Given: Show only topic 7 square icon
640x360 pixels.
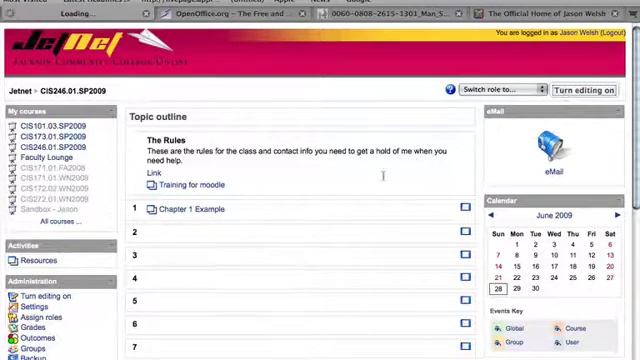Looking at the screenshot, I should pyautogui.click(x=465, y=346).
